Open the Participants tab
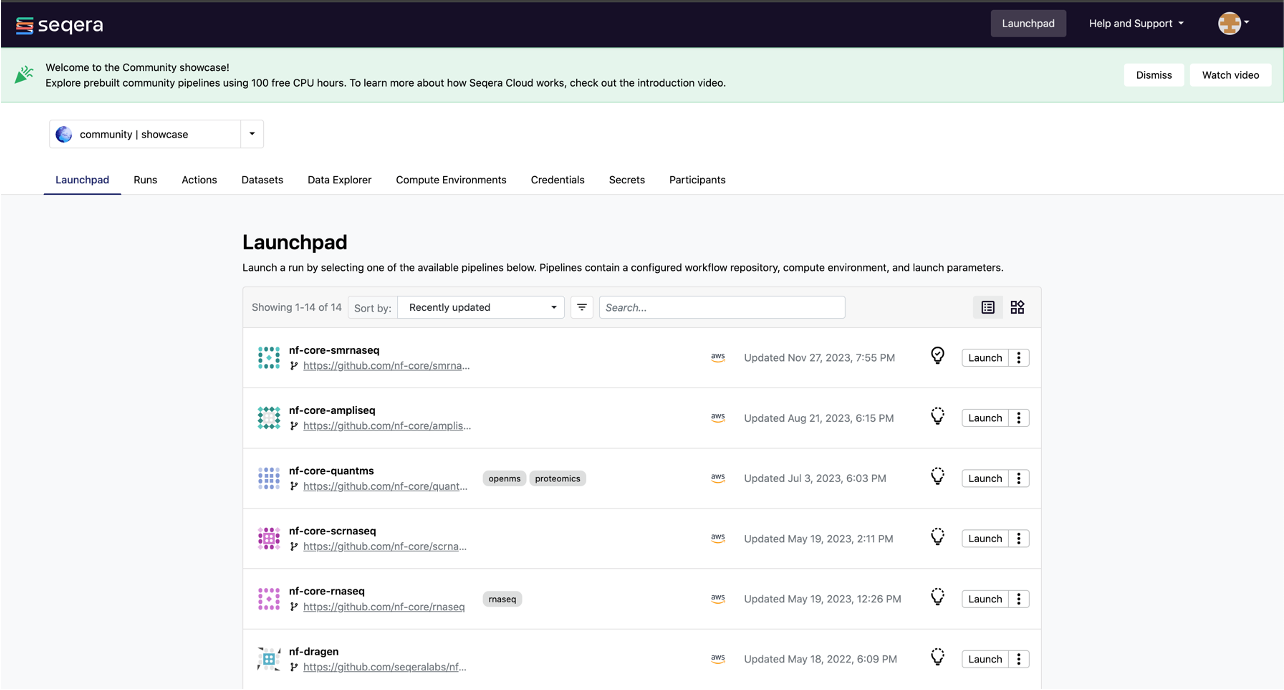The width and height of the screenshot is (1284, 690). [697, 180]
